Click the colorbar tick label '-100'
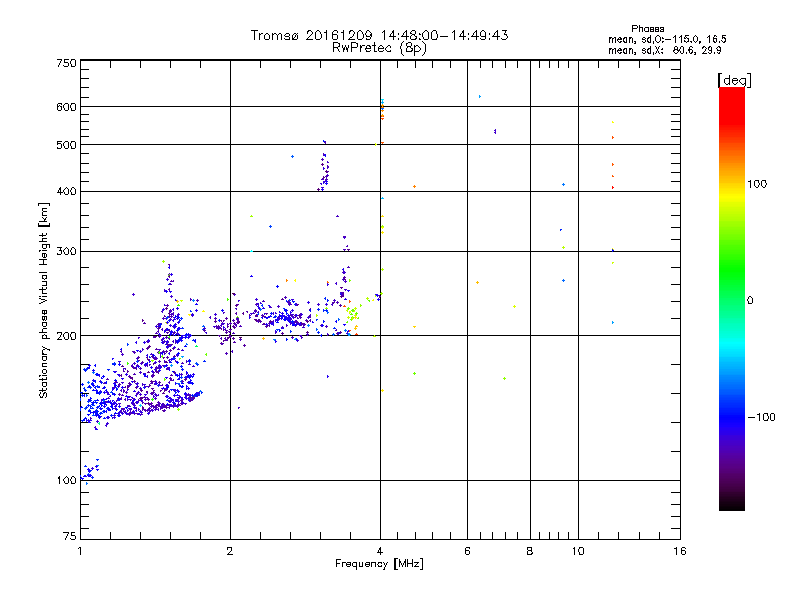800x600 pixels. 762,417
